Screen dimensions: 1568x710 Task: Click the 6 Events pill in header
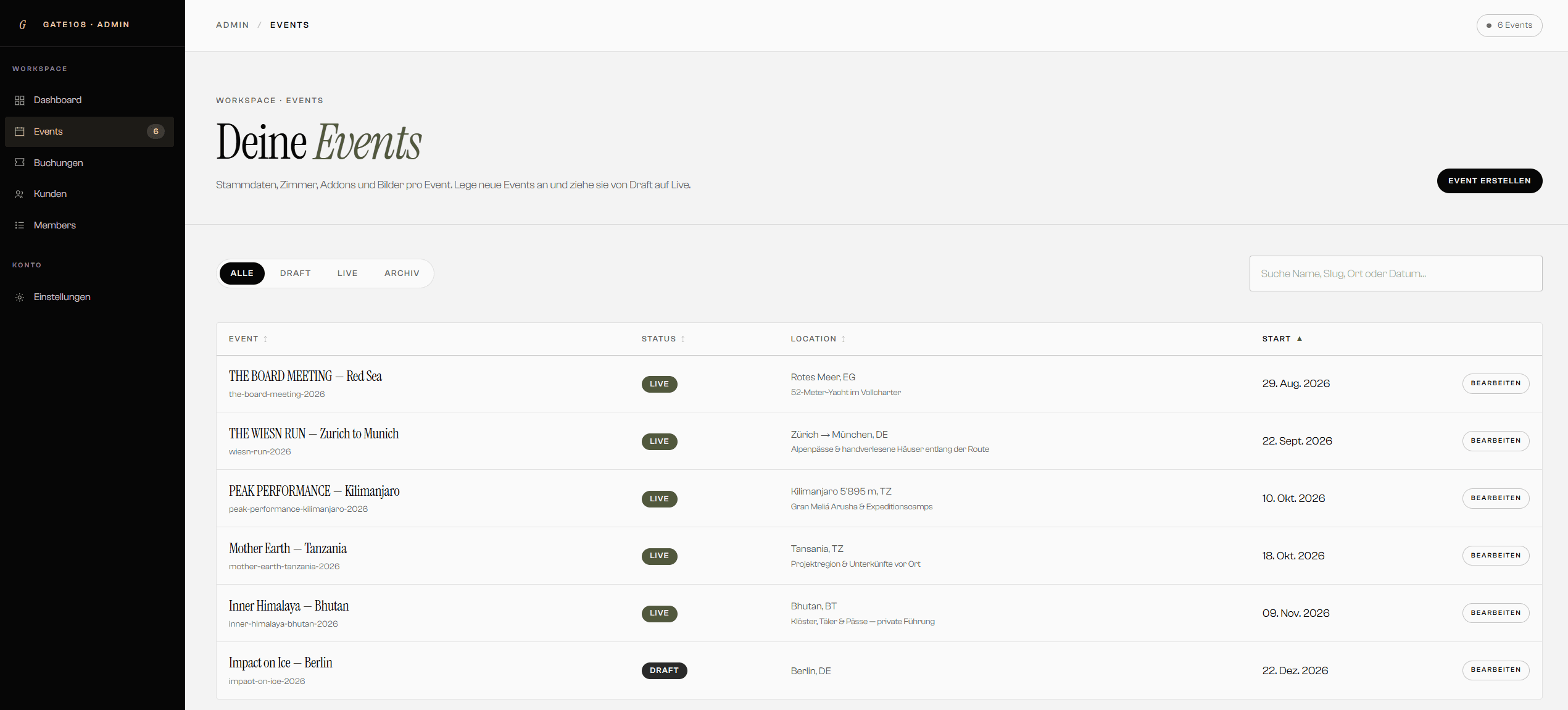coord(1509,25)
